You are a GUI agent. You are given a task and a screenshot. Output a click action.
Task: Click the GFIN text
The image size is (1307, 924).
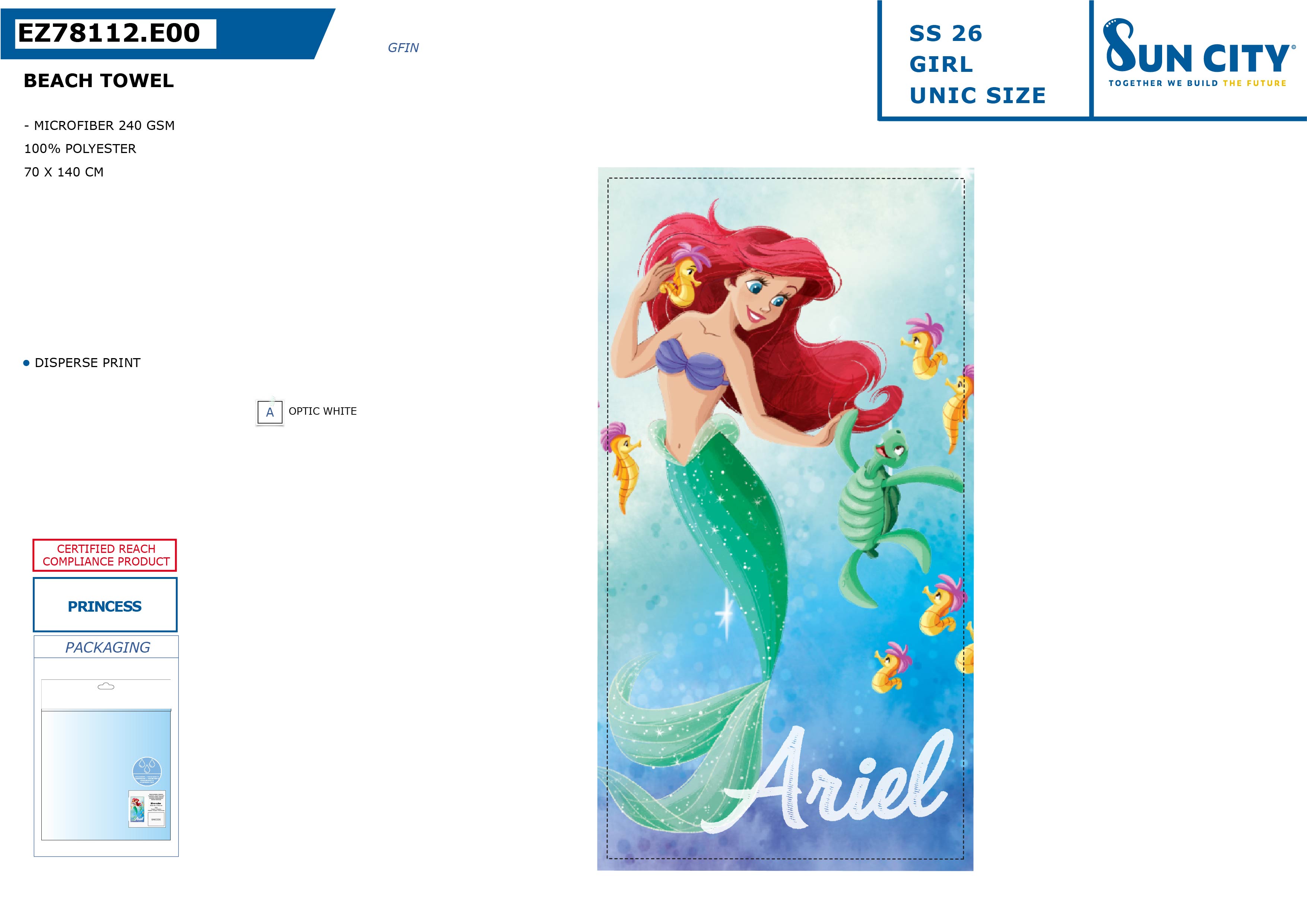(403, 48)
